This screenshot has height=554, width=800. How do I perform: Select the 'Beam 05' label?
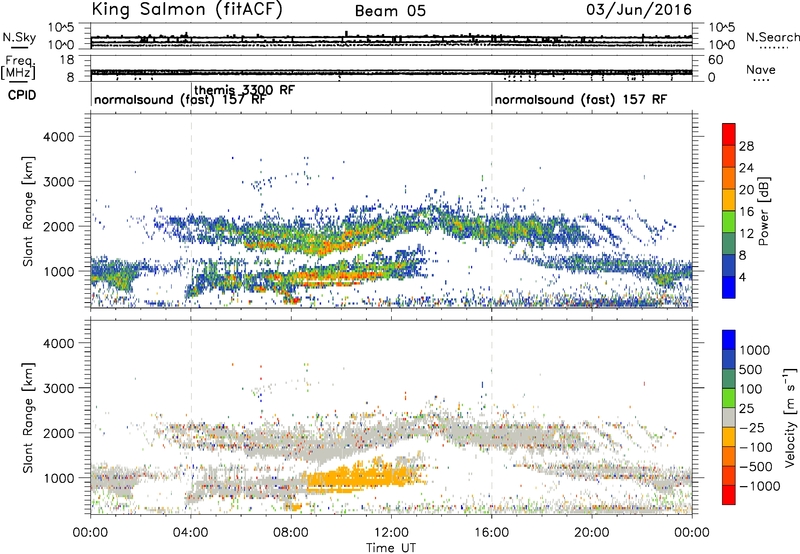(390, 11)
